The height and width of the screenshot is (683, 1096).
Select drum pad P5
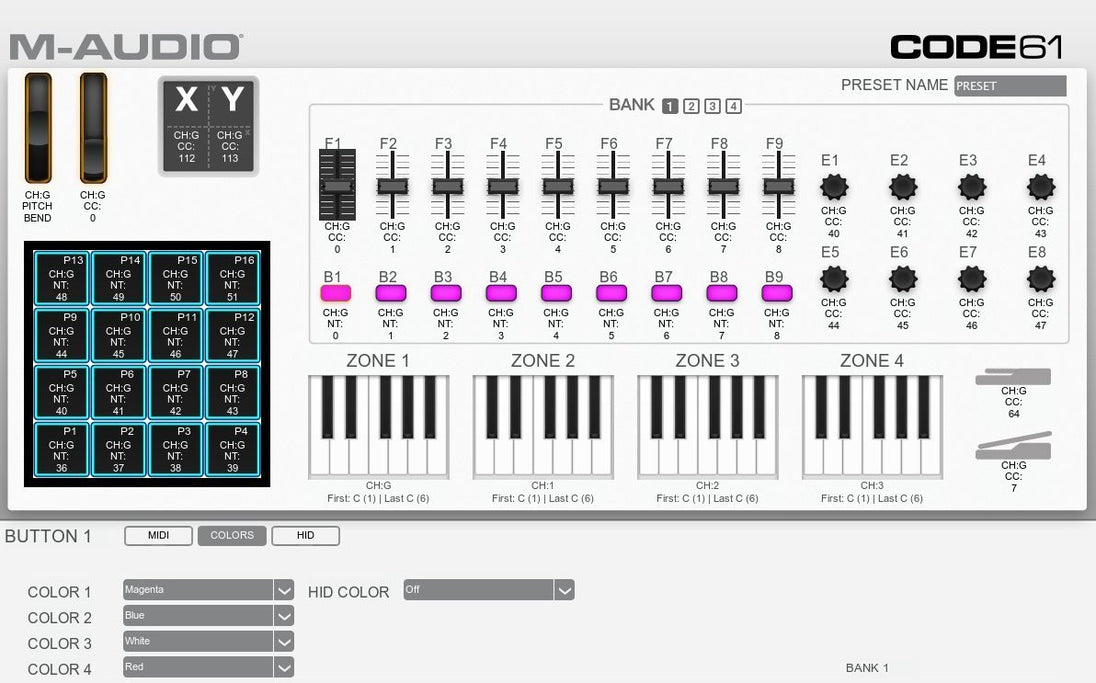(62, 392)
